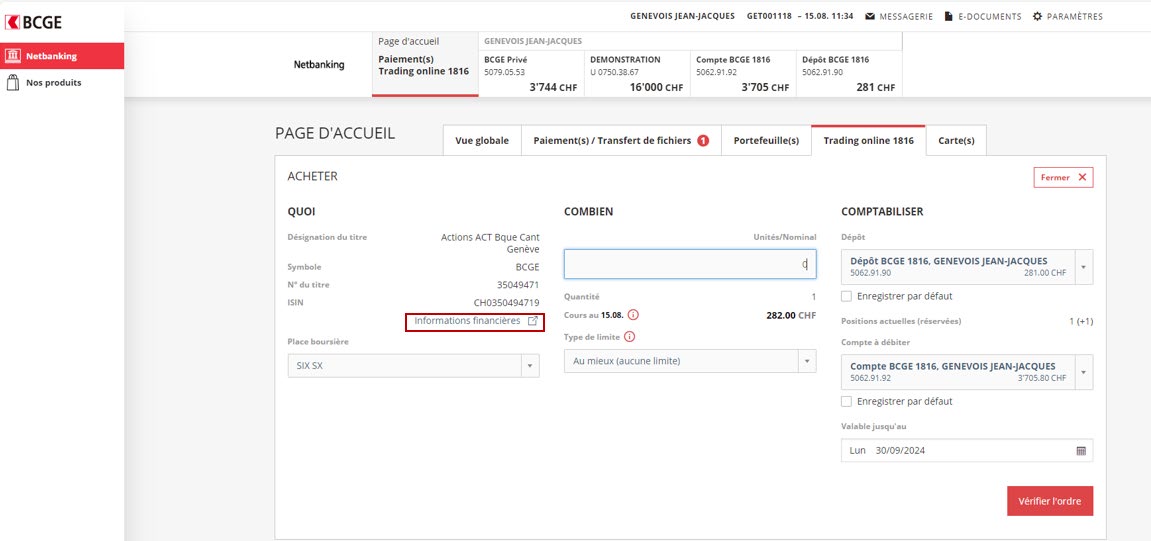1151x541 pixels.
Task: Click the red notification badge on Paiement(s) tab
Action: coord(702,141)
